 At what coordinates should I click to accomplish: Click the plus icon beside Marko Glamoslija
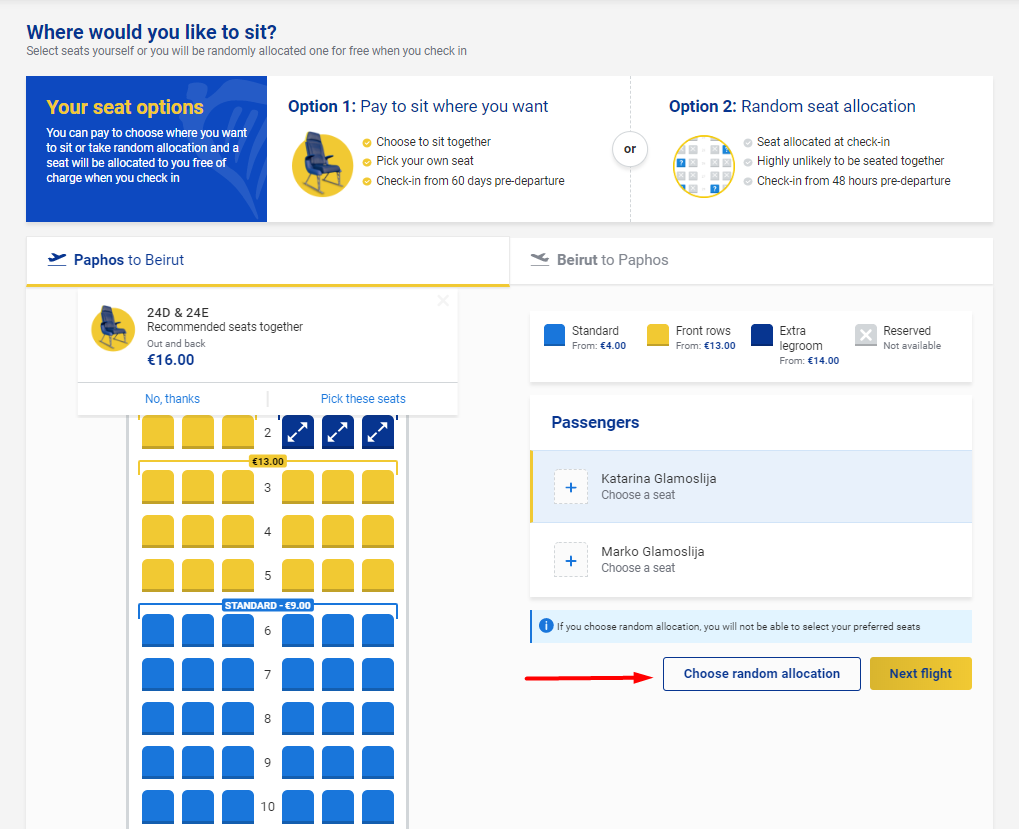571,560
